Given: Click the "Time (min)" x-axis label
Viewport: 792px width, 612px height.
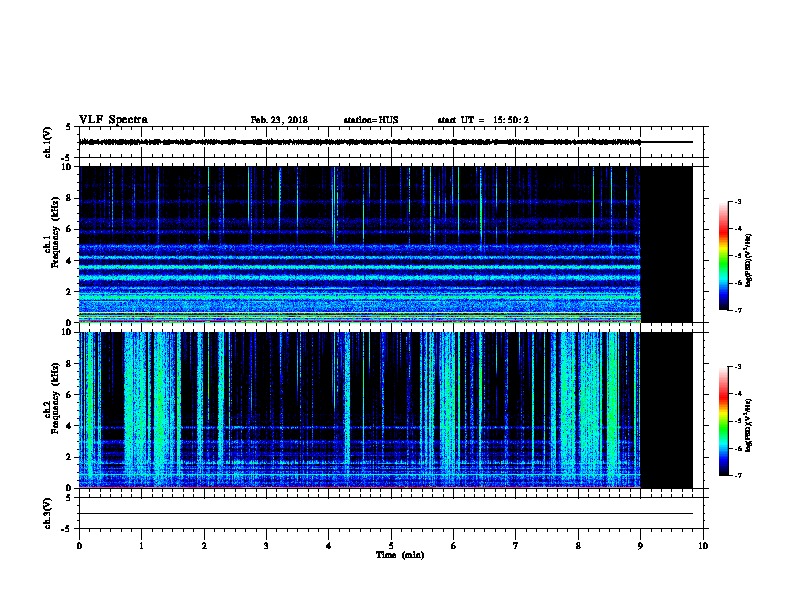Looking at the screenshot, I should [400, 555].
